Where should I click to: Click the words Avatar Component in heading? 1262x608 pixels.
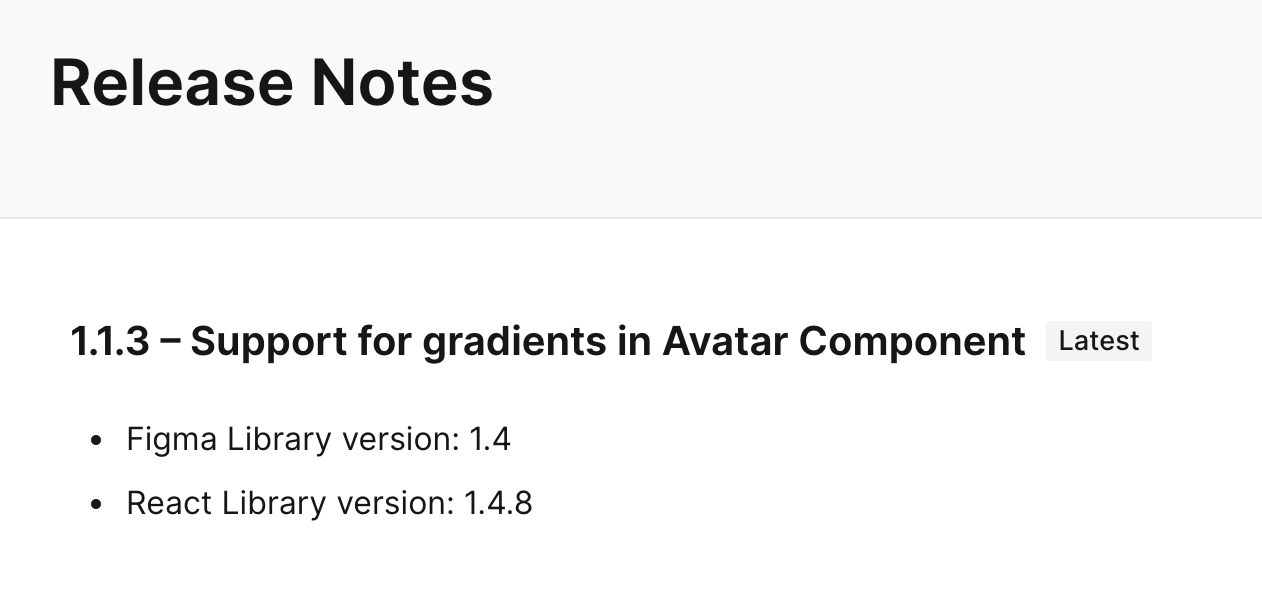(x=844, y=342)
